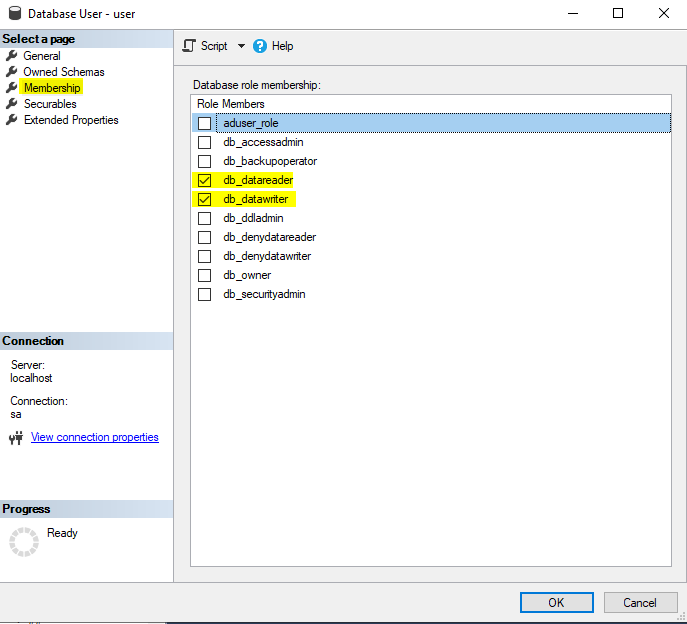Check the db_owner checkbox
Screen dimensions: 687x624
[204, 275]
